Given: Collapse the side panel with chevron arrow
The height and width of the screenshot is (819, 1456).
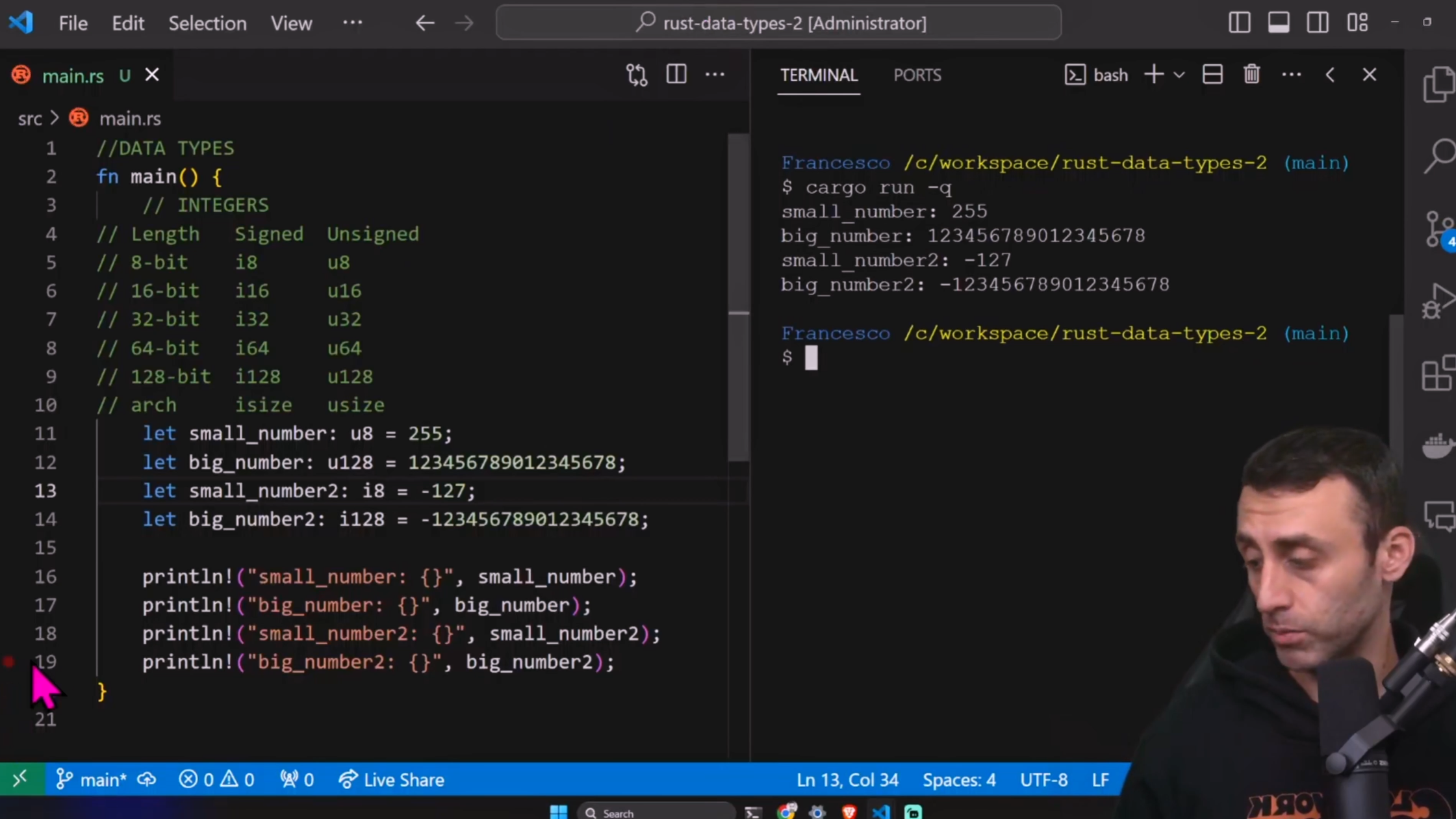Looking at the screenshot, I should (1330, 75).
